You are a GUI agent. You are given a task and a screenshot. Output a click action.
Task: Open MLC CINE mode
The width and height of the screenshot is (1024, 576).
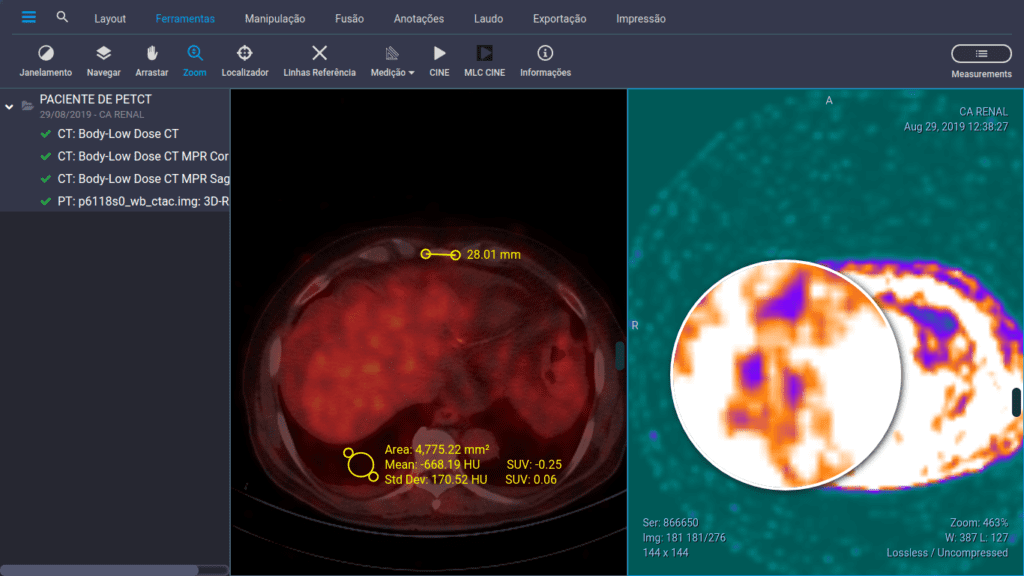click(x=485, y=60)
